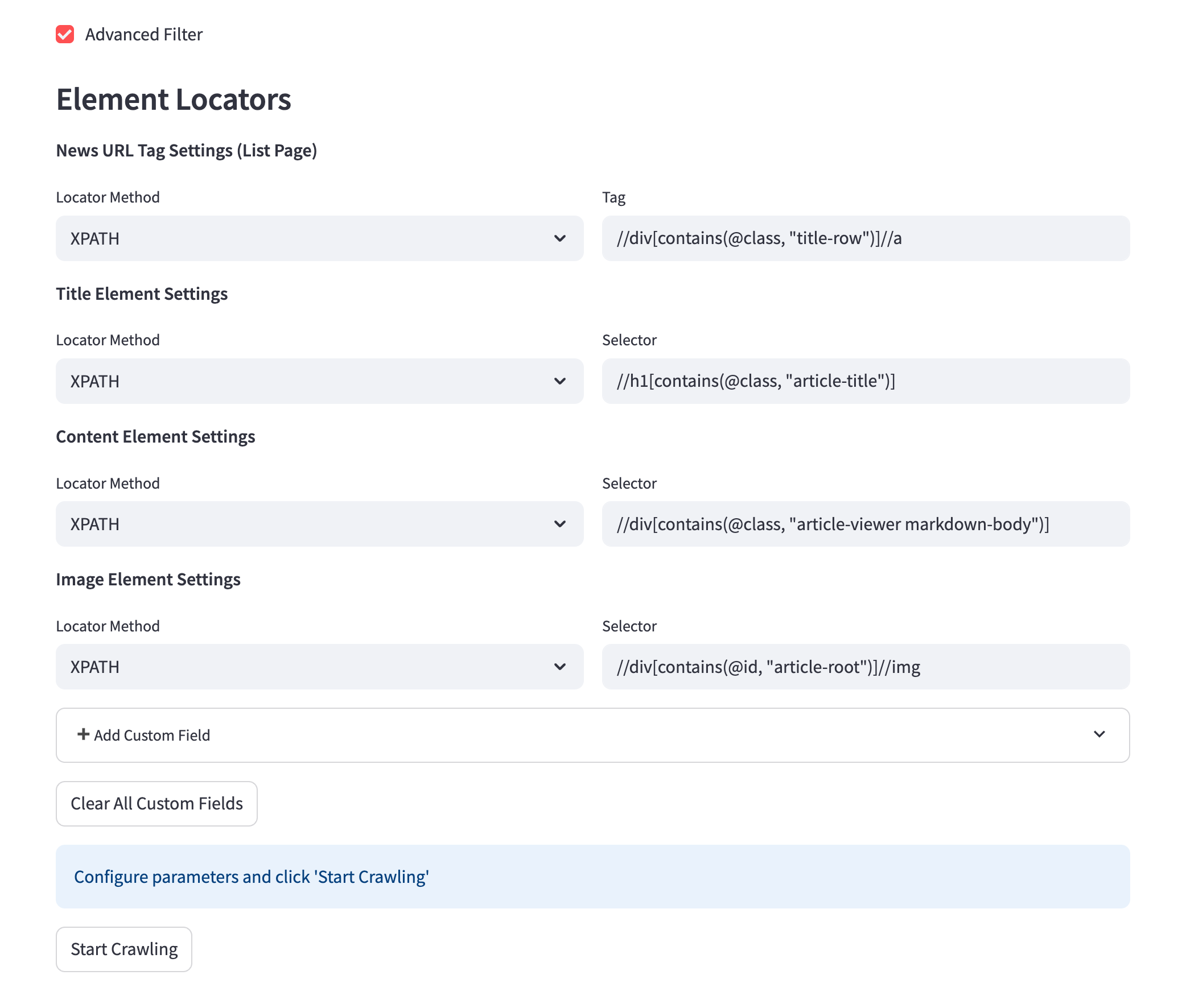
Task: Click chevron arrow in News URL locator dropdown
Action: [x=560, y=238]
